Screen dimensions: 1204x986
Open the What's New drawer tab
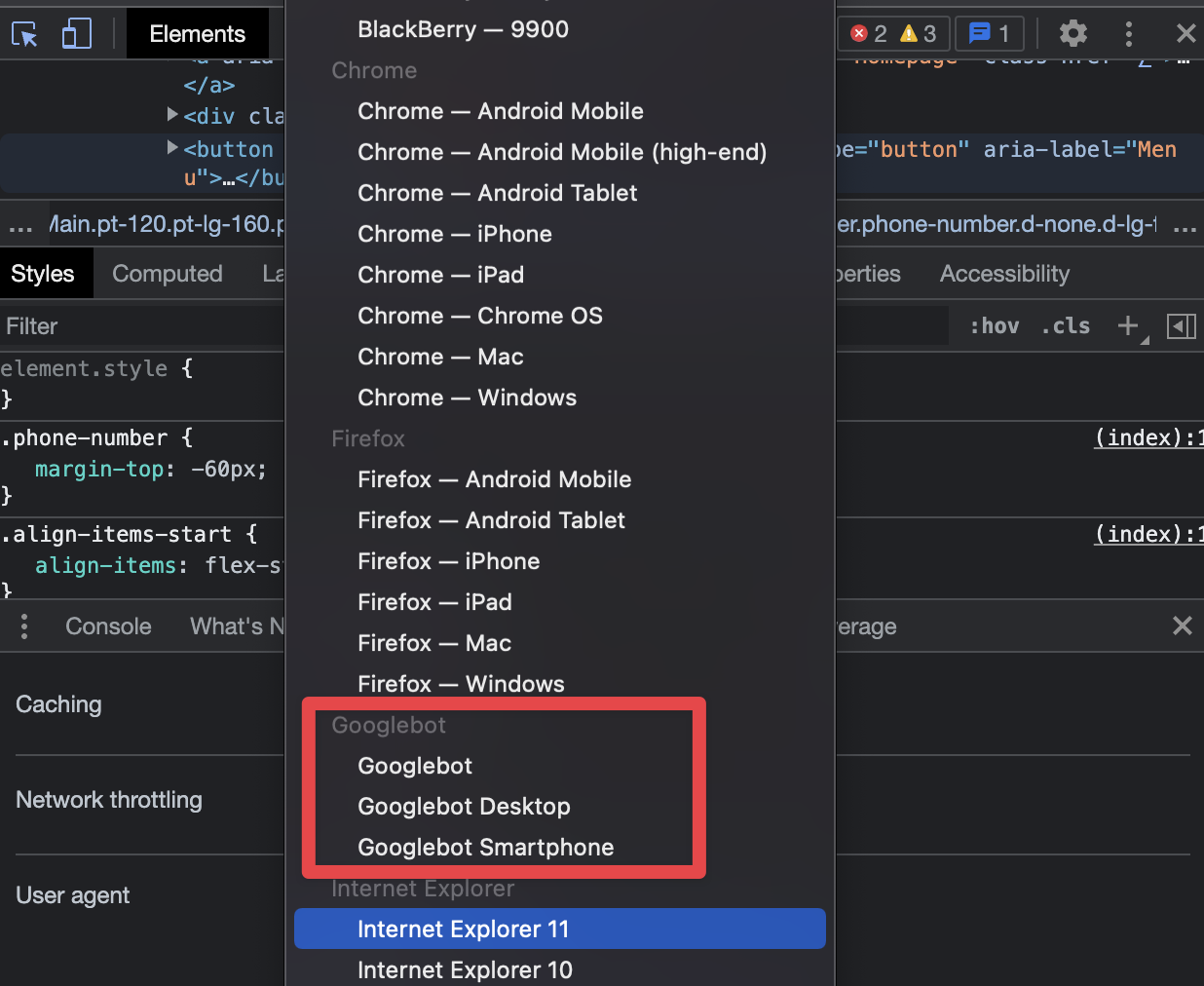click(237, 626)
